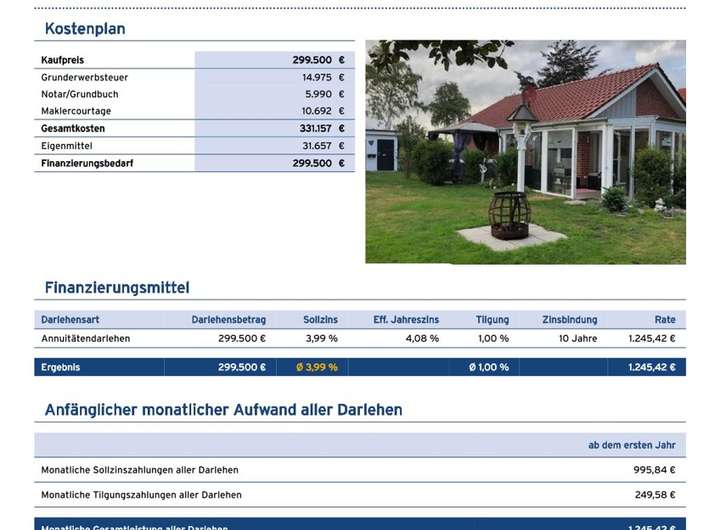
Task: Click the Darlehensbetrag column header
Action: click(x=229, y=320)
